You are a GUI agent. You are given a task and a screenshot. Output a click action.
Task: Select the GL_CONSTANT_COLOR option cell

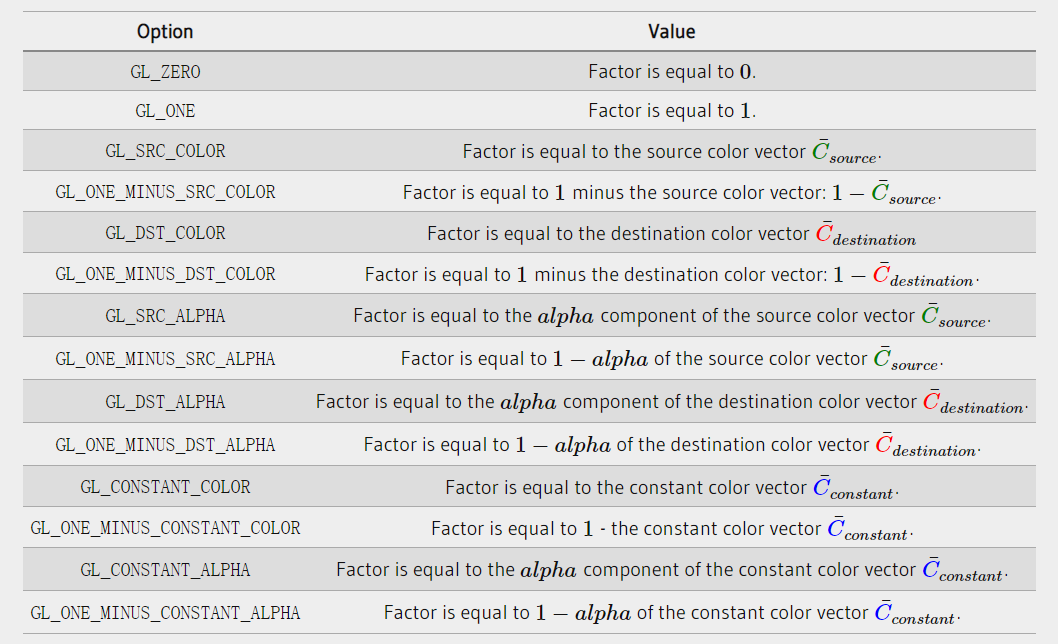tap(165, 487)
